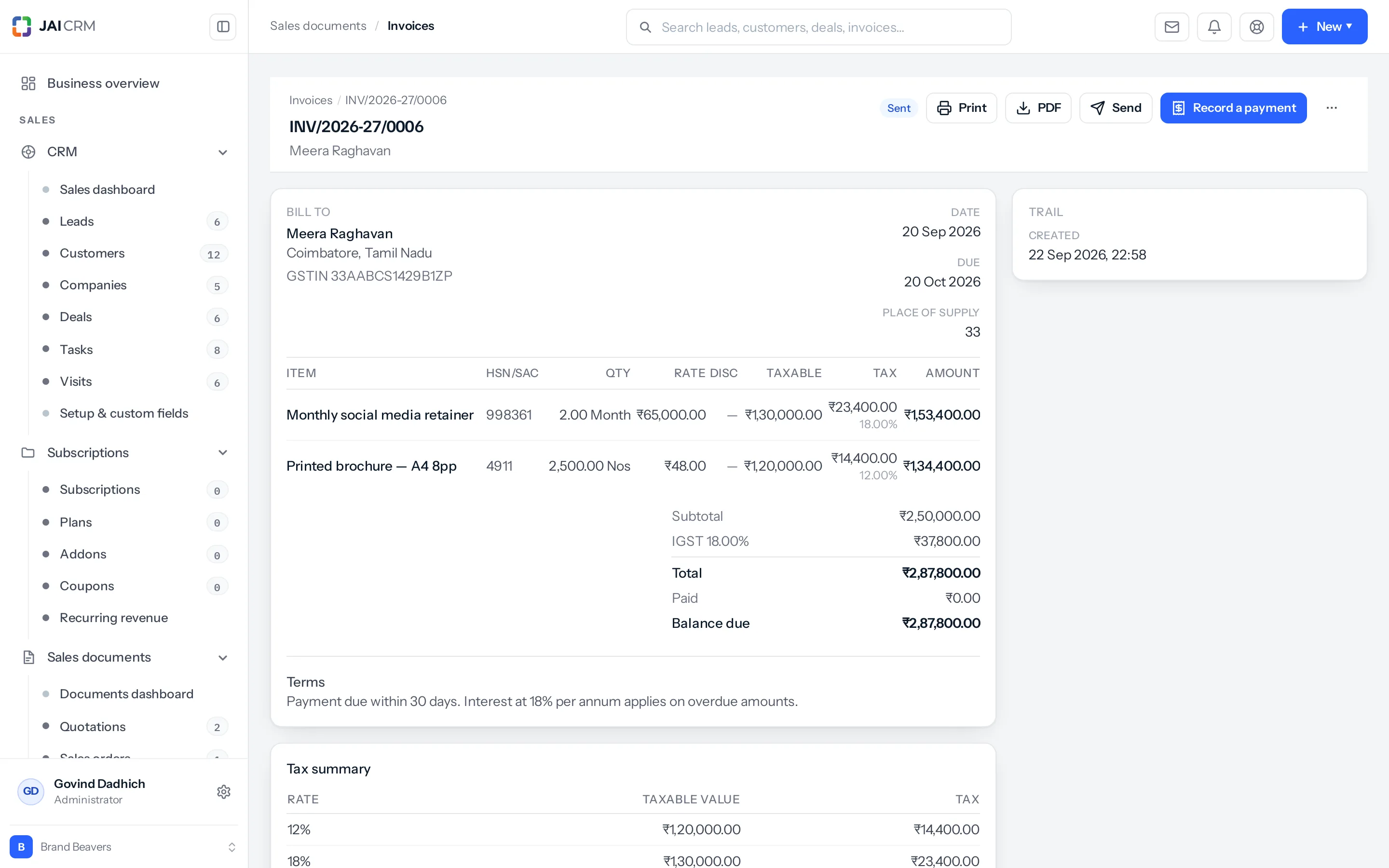Focus the global search field
This screenshot has height=868, width=1389.
818,27
